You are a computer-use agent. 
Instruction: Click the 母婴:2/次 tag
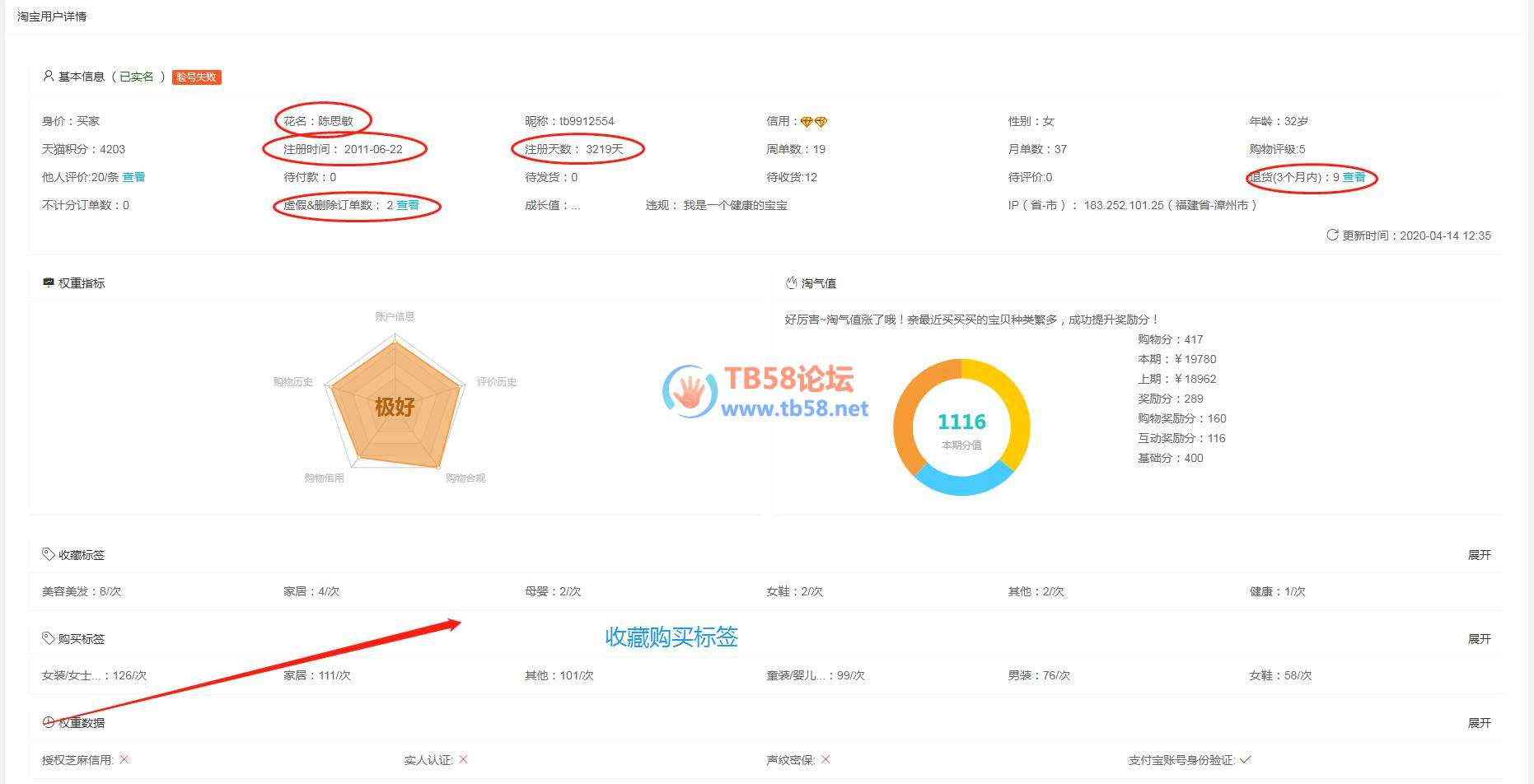pyautogui.click(x=553, y=591)
